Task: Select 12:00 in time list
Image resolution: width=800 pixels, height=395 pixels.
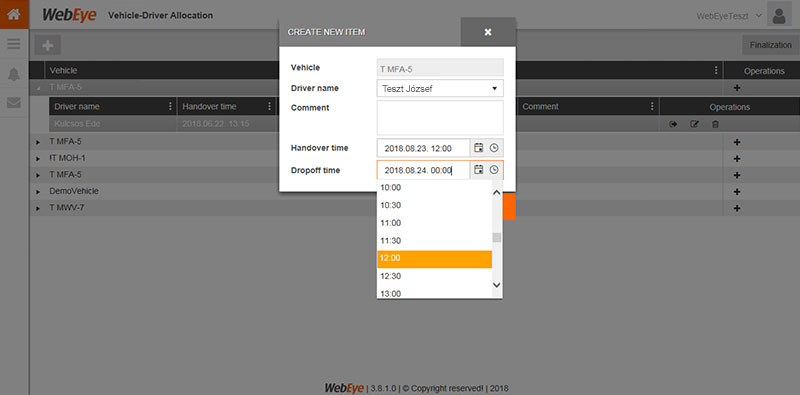Action: coord(434,259)
